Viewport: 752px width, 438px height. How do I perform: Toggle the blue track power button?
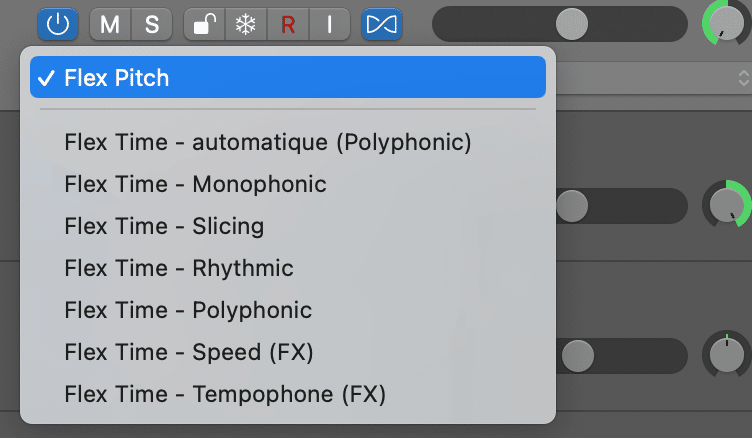(58, 24)
